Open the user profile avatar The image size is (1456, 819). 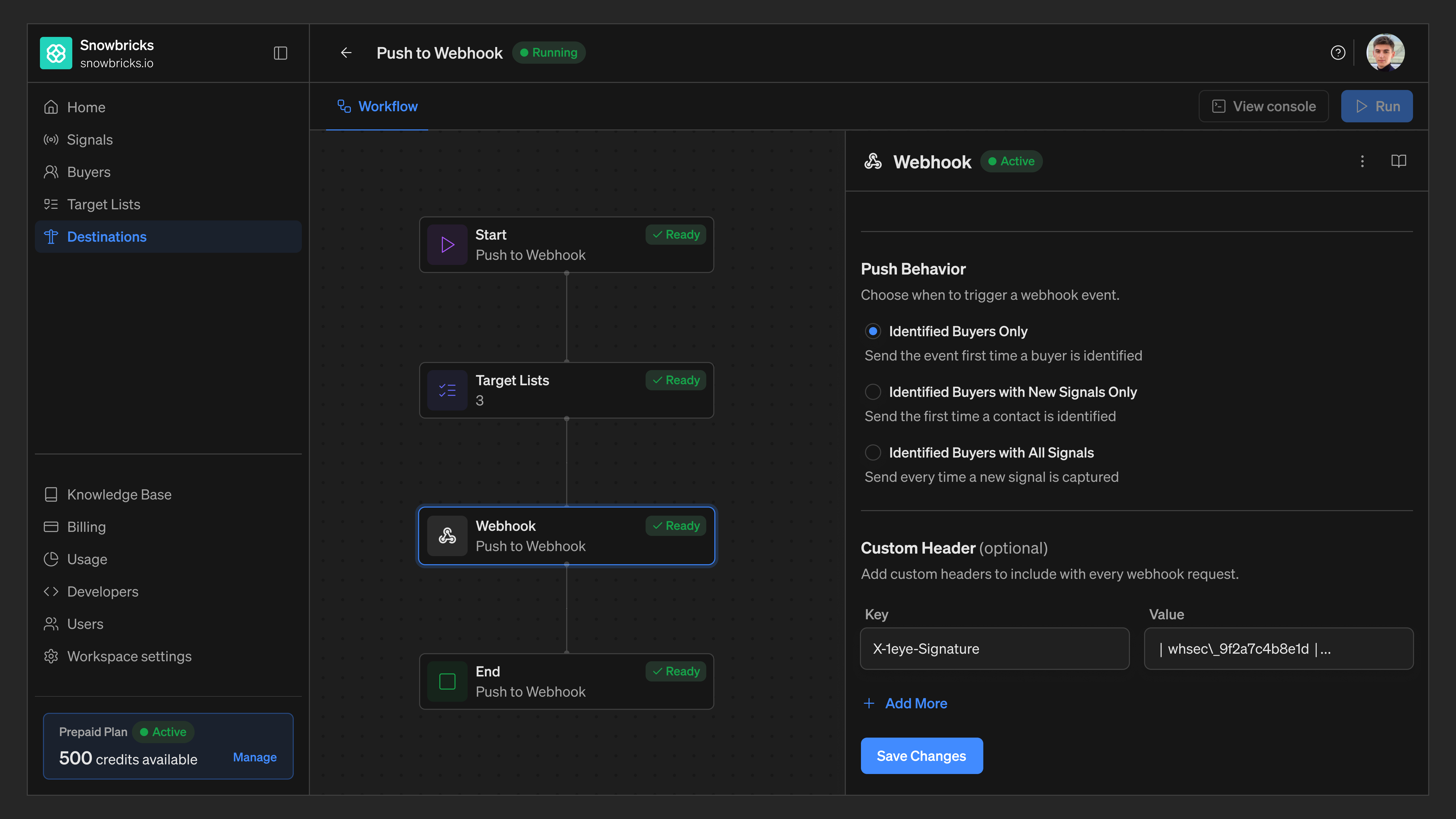1385,53
